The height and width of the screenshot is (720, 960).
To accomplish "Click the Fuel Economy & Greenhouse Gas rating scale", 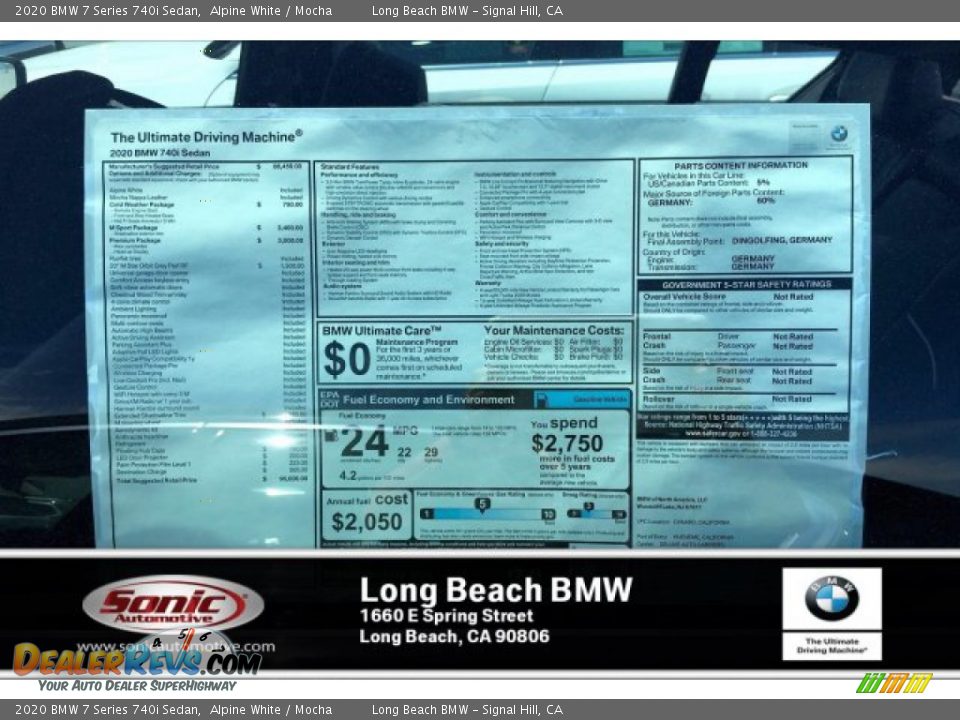I will pyautogui.click(x=487, y=513).
